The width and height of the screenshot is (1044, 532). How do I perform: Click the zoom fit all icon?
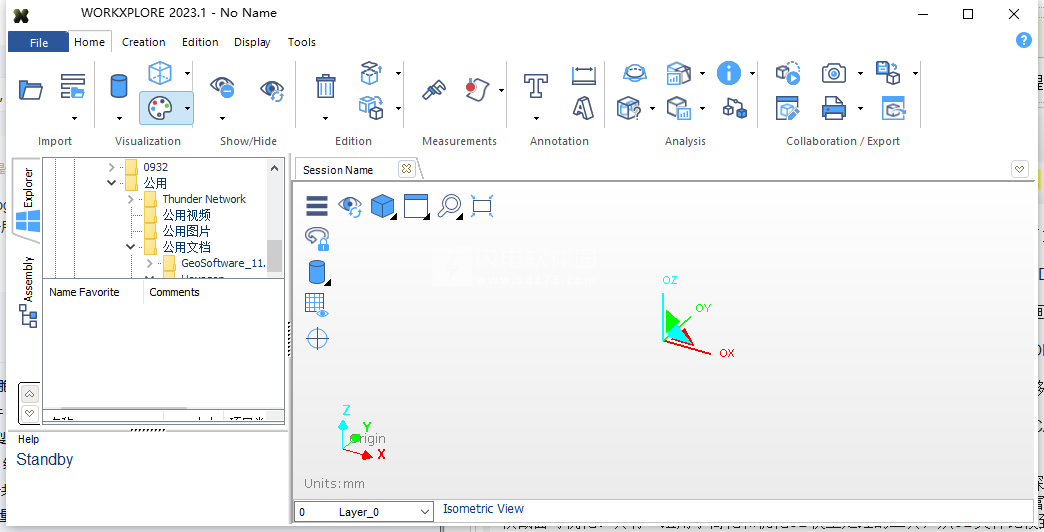click(x=481, y=206)
